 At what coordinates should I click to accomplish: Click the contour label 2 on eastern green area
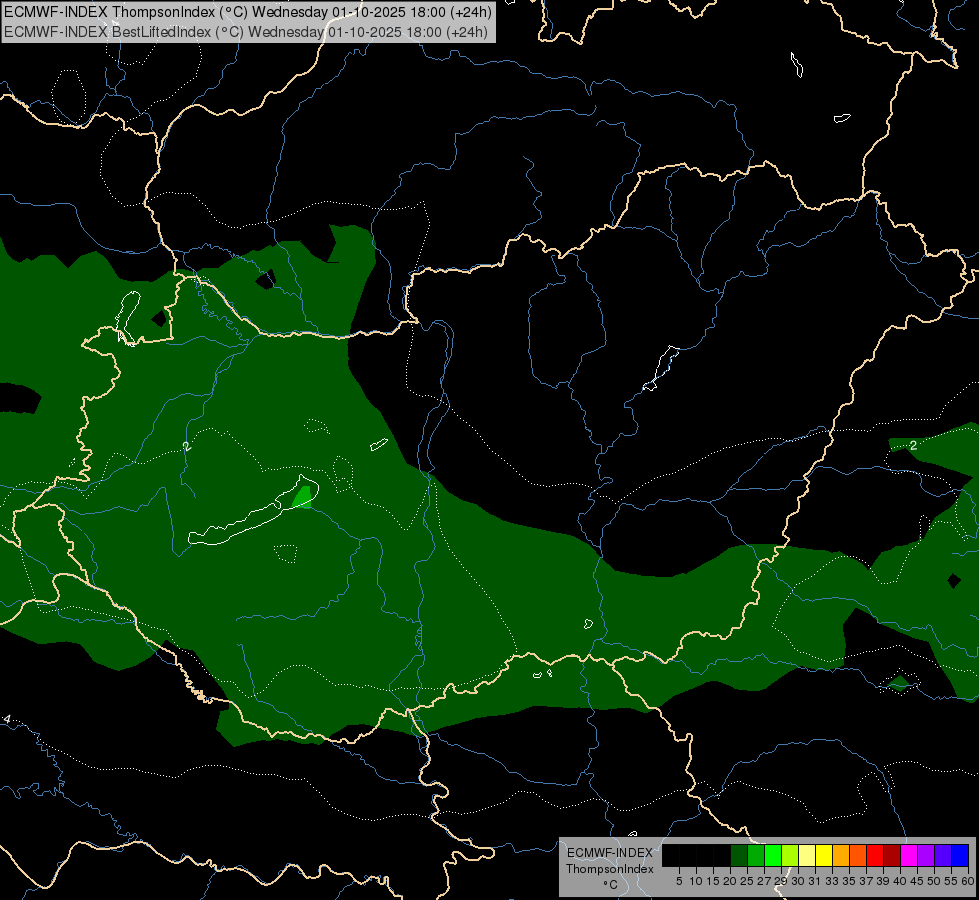tap(913, 445)
